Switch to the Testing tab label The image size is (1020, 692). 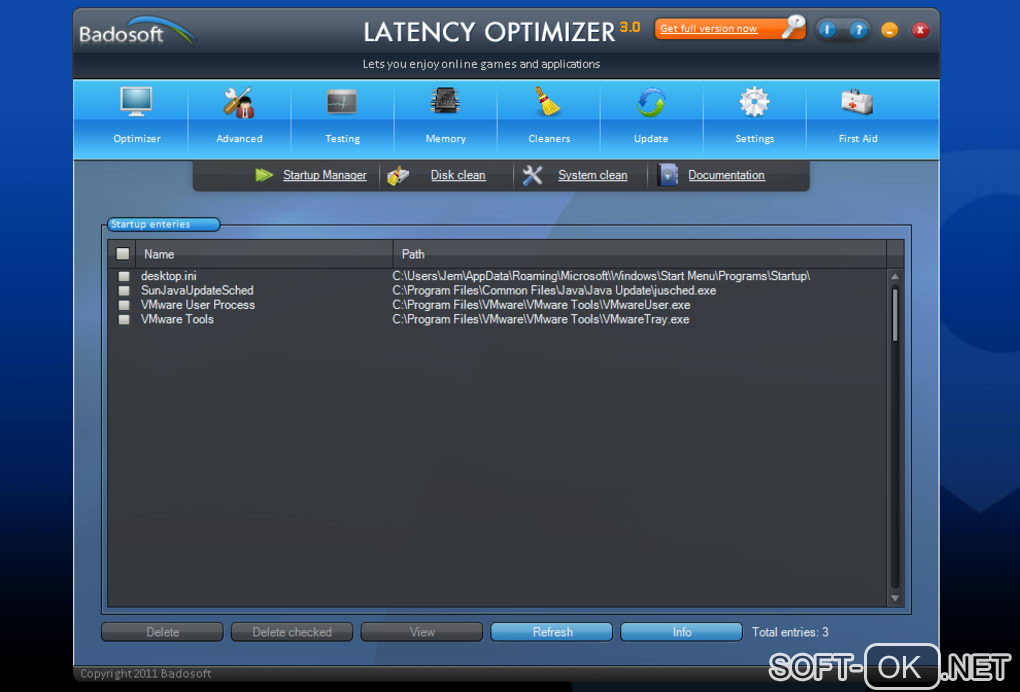pos(342,139)
